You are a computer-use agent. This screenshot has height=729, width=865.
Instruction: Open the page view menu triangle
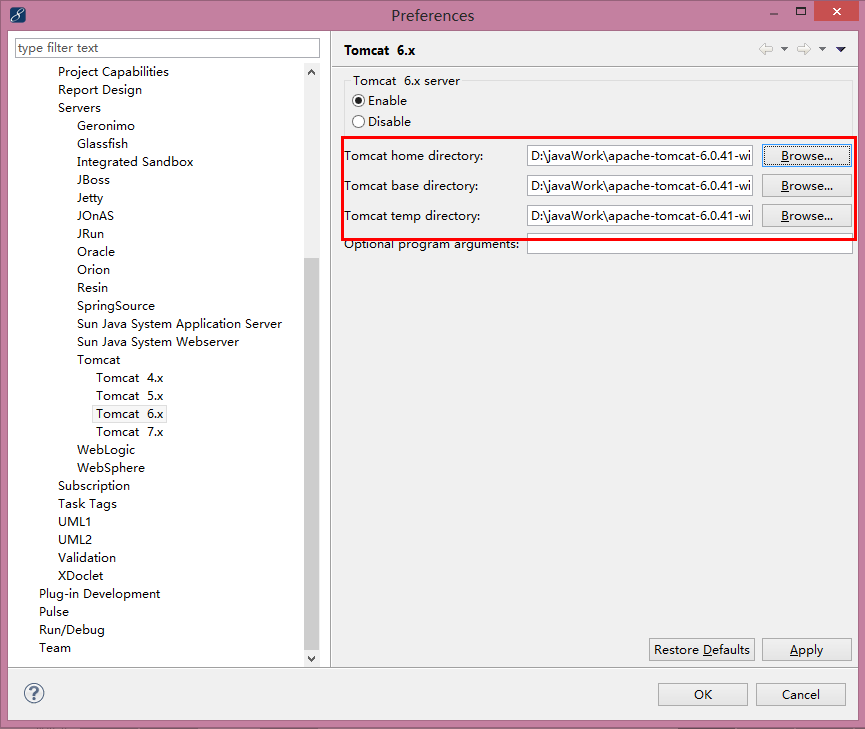point(841,49)
